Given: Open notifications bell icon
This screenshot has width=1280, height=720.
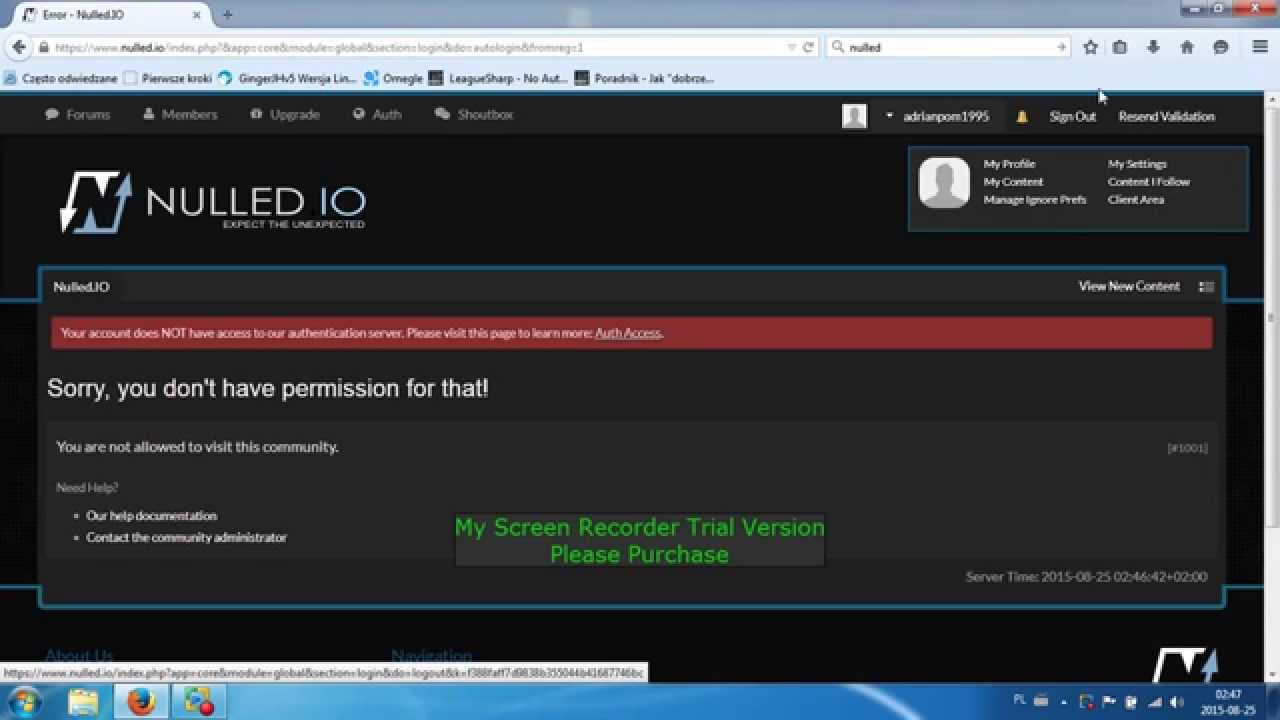Looking at the screenshot, I should [x=1022, y=117].
